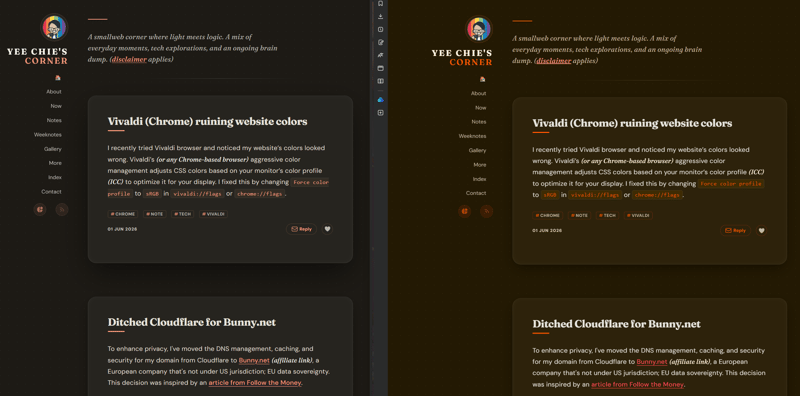
Task: Open 'article from Follow the Money' link, left page
Action: pos(255,383)
